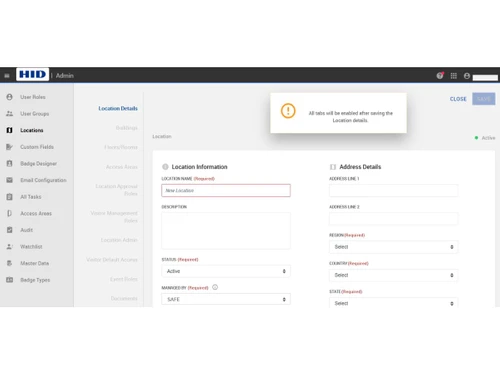Select the Event Roles tab
This screenshot has width=500, height=375.
point(124,279)
